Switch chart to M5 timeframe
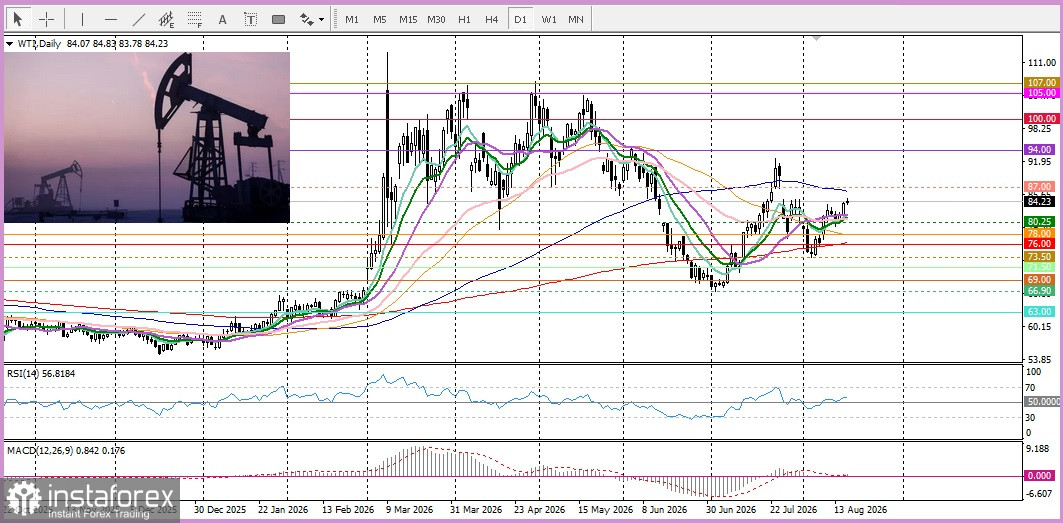 click(380, 19)
